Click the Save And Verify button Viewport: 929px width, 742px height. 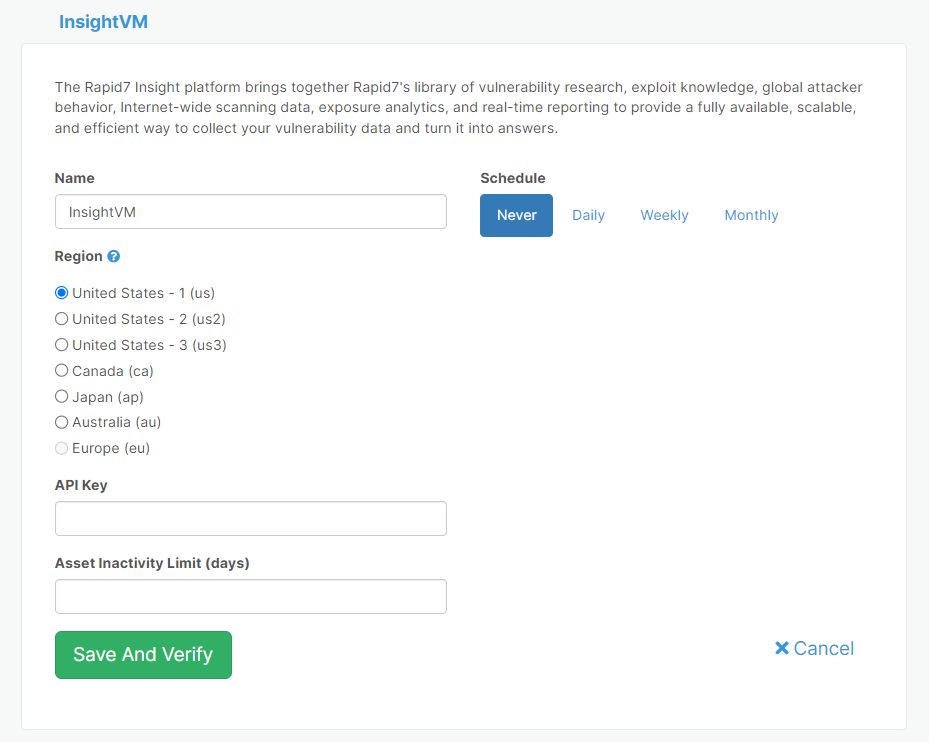143,655
